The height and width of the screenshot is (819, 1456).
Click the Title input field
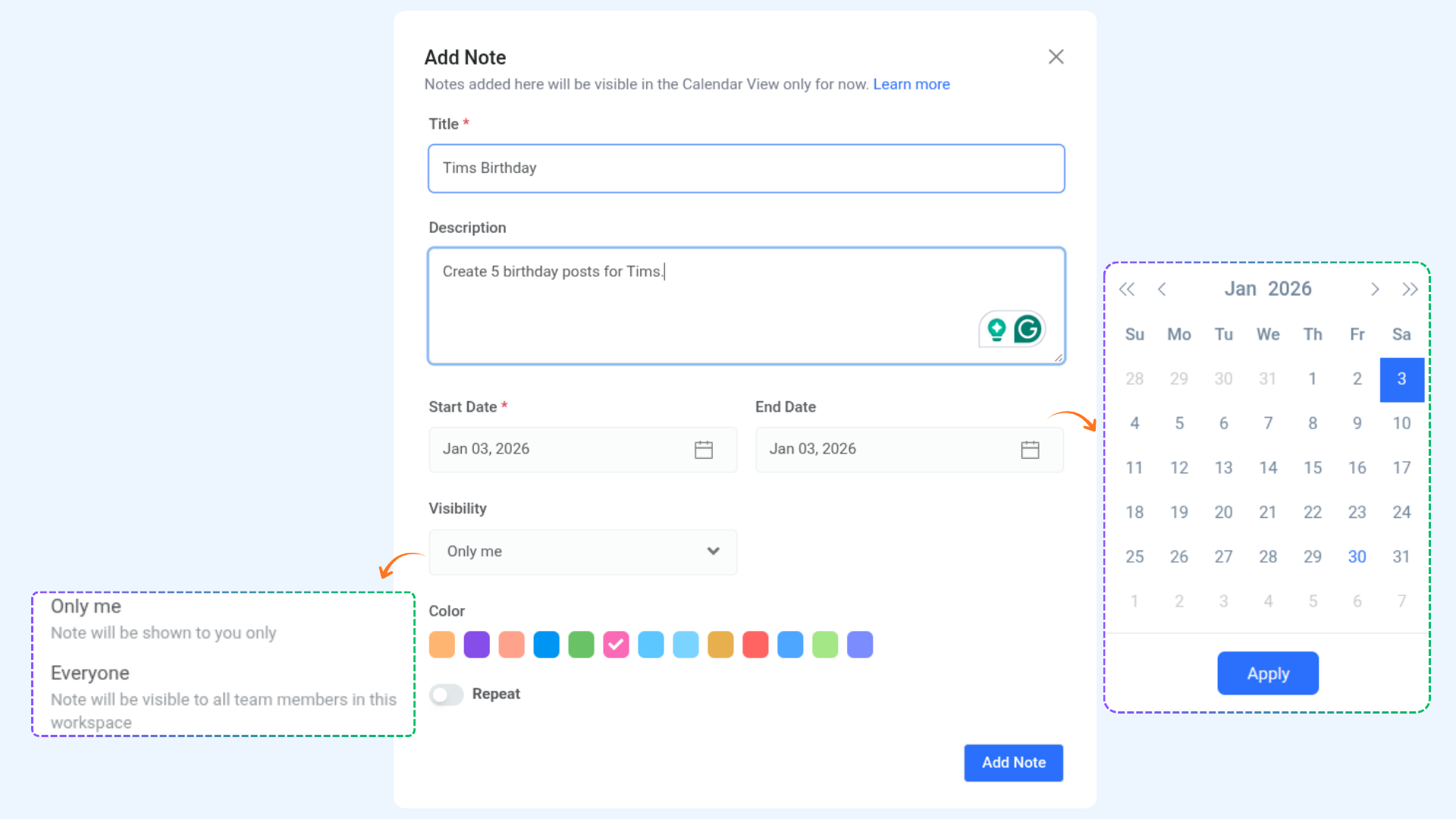(x=745, y=168)
